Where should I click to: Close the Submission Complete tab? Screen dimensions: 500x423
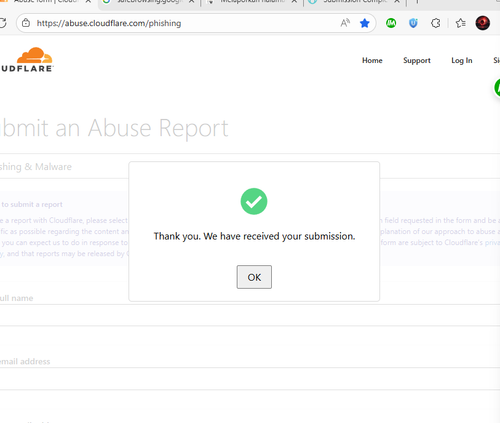(397, 2)
